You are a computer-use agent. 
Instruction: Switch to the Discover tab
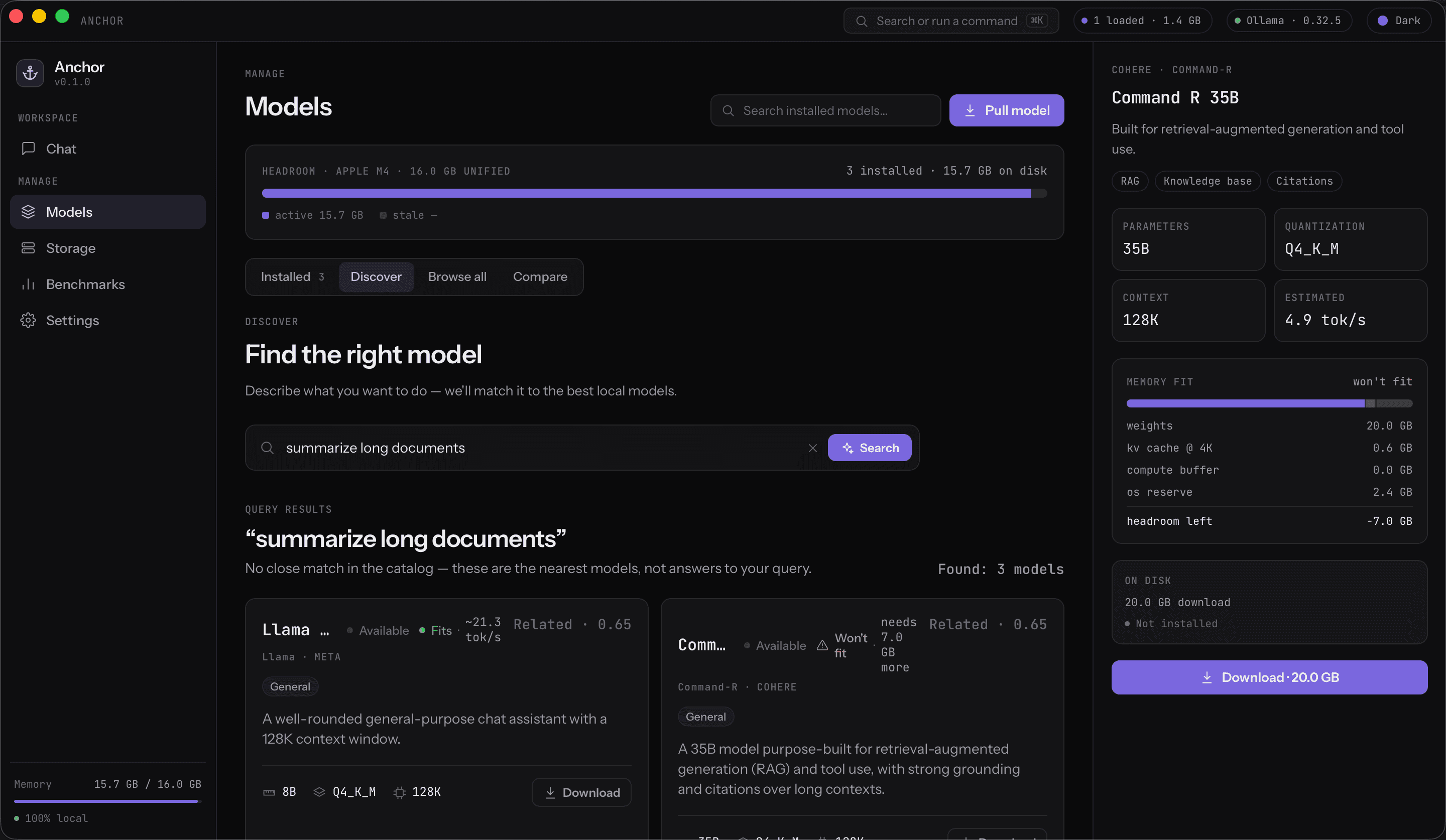click(x=376, y=277)
